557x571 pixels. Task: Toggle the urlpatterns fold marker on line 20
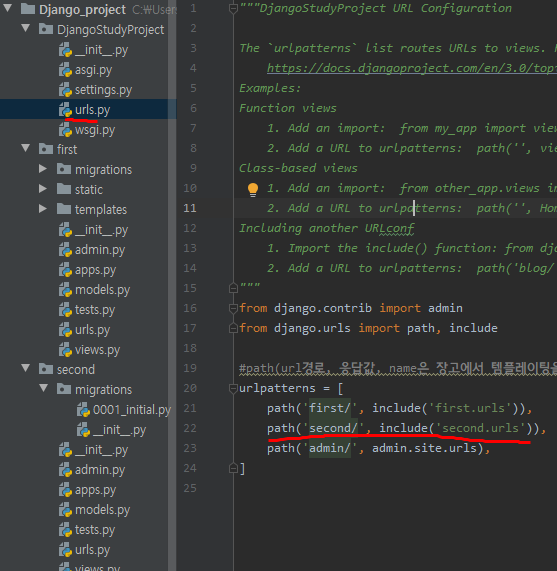coord(233,389)
